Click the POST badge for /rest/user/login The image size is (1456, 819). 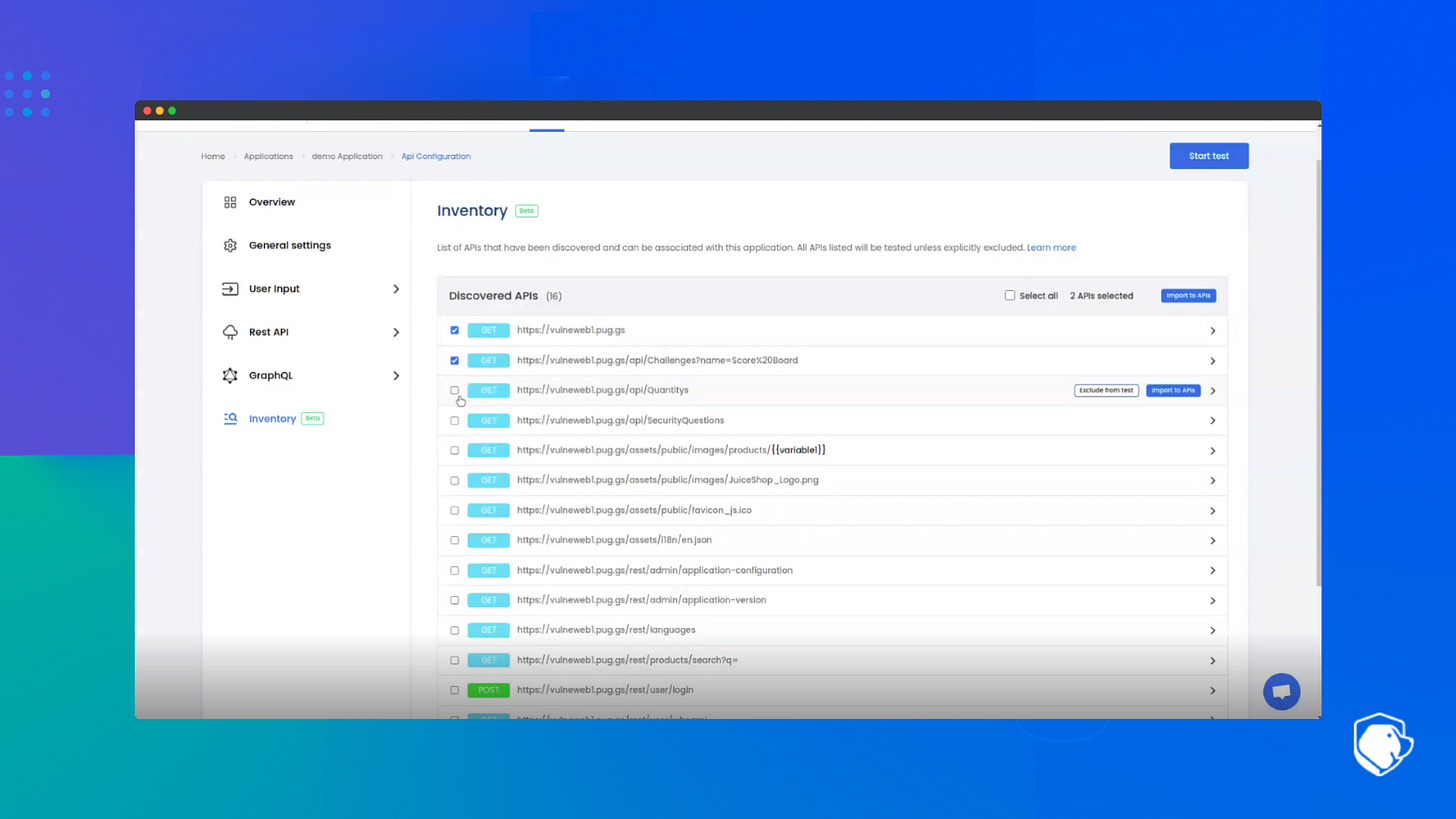(488, 690)
